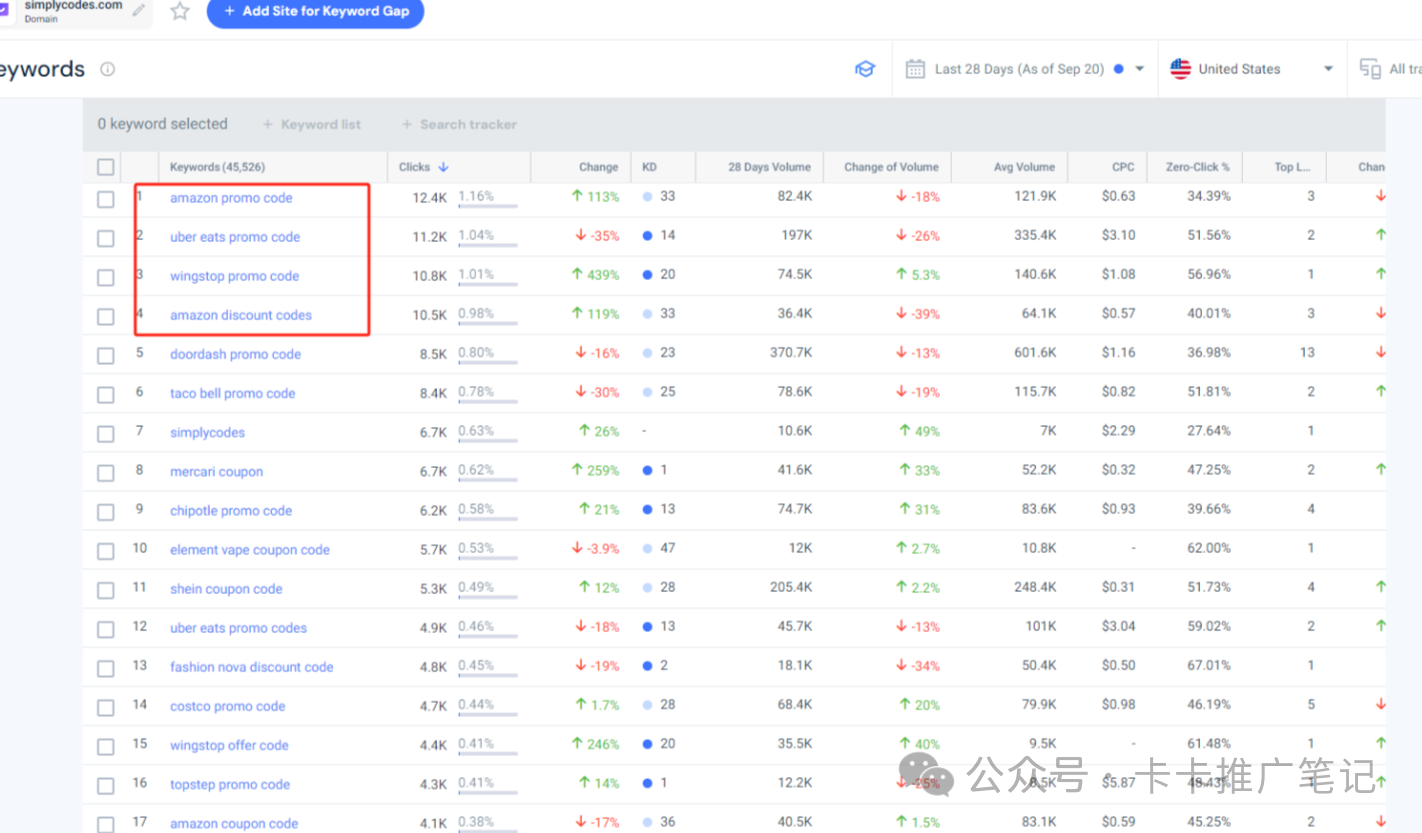This screenshot has height=833, width=1422.
Task: Click the United States flag icon
Action: coord(1181,69)
